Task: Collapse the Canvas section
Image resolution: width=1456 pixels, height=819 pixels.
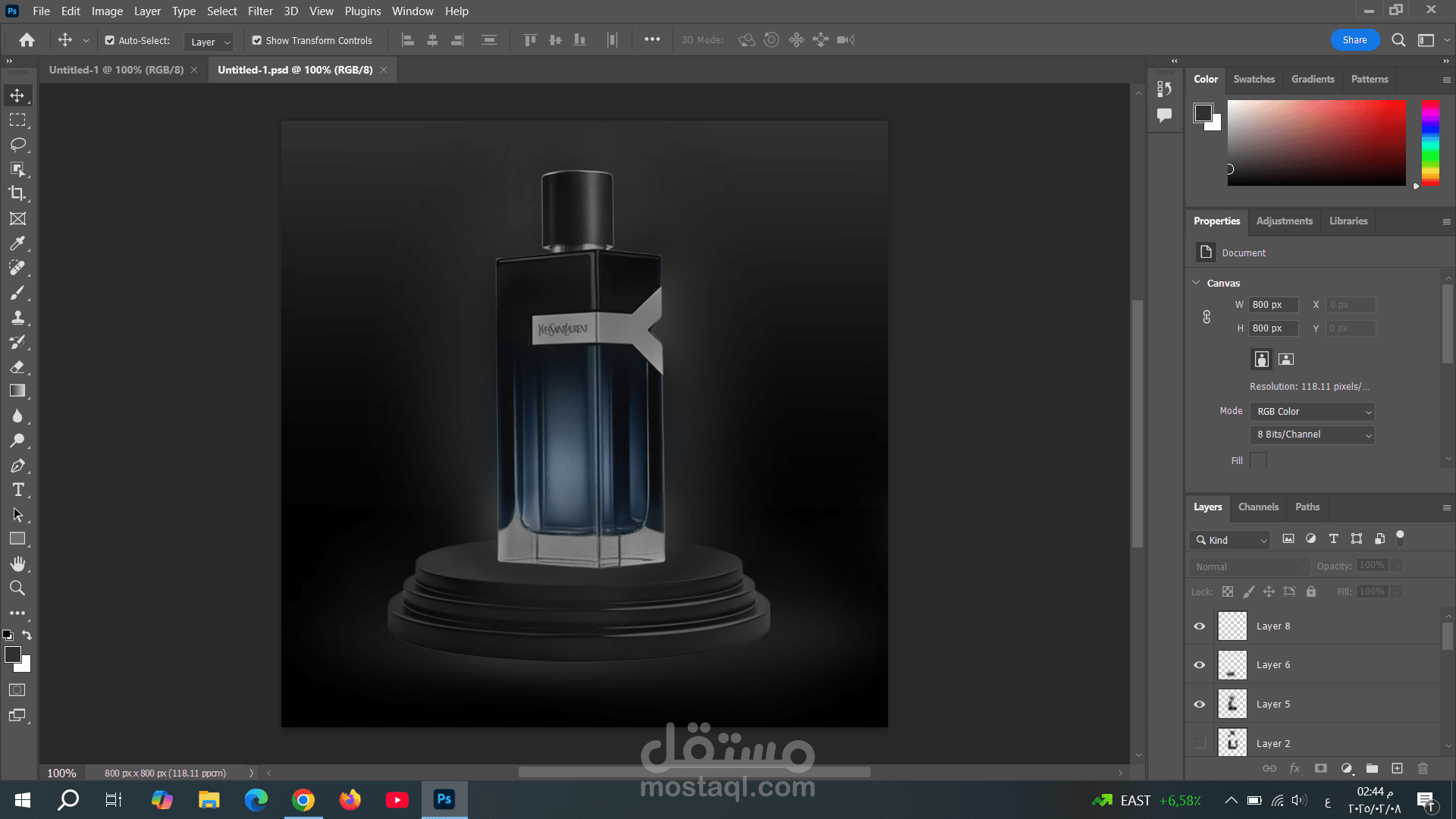Action: click(x=1196, y=283)
